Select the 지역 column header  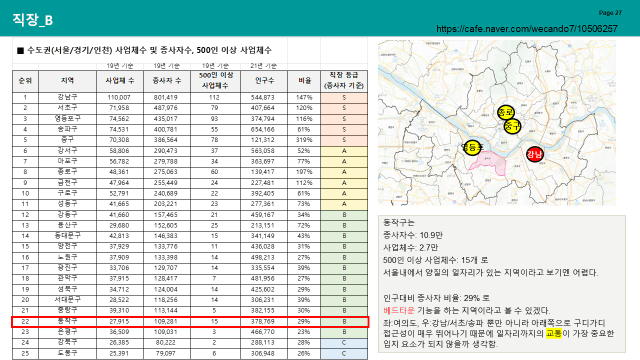coord(67,81)
